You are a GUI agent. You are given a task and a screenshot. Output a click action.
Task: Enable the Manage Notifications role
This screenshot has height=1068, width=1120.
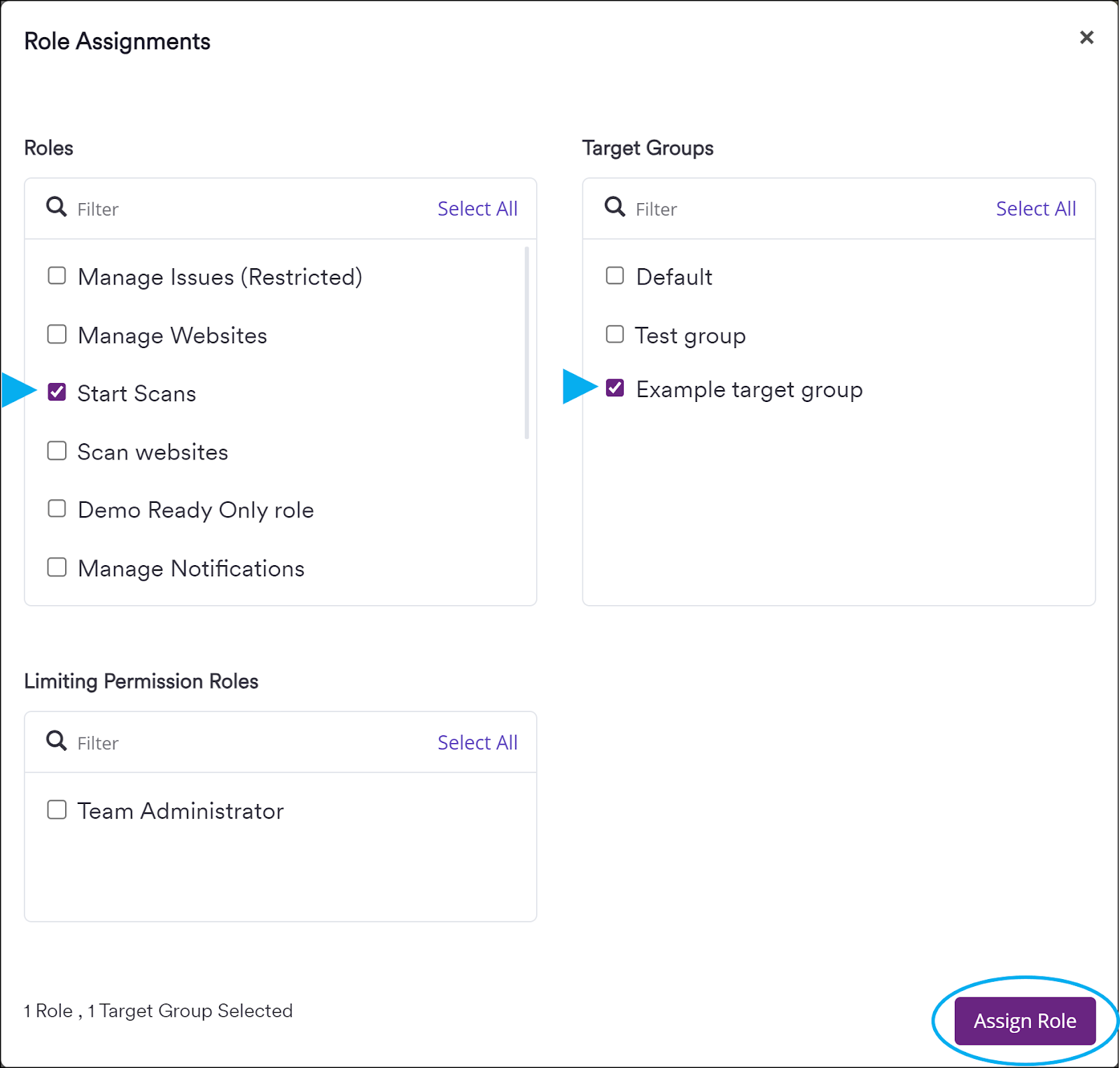pos(57,567)
